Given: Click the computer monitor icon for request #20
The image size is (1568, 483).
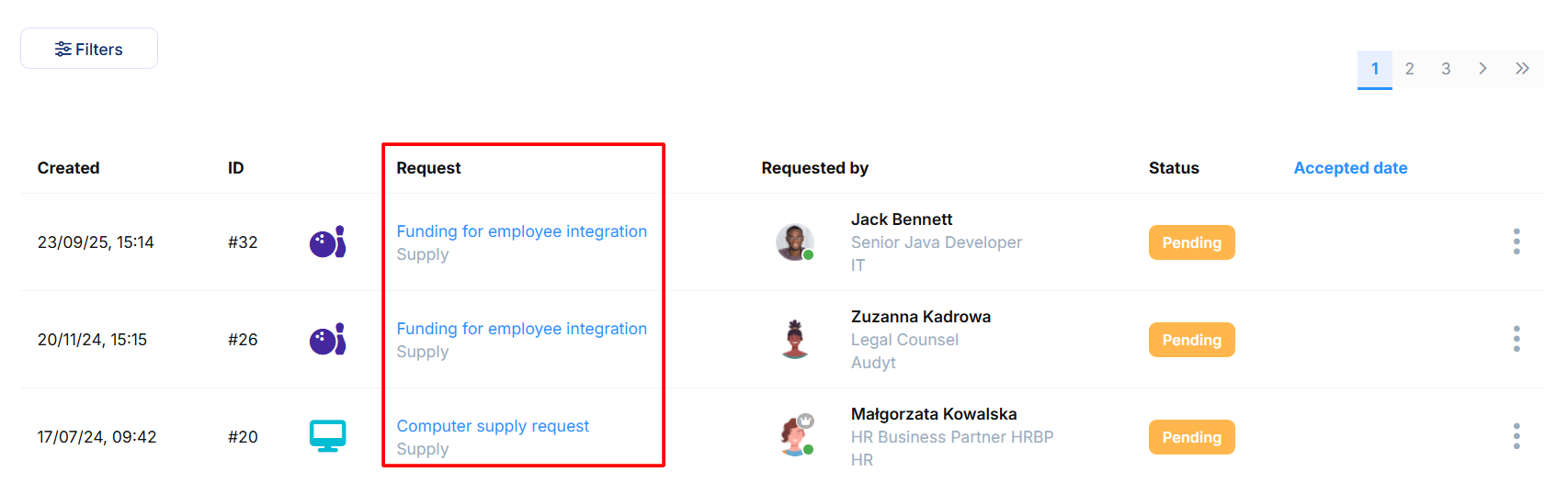Looking at the screenshot, I should (327, 436).
